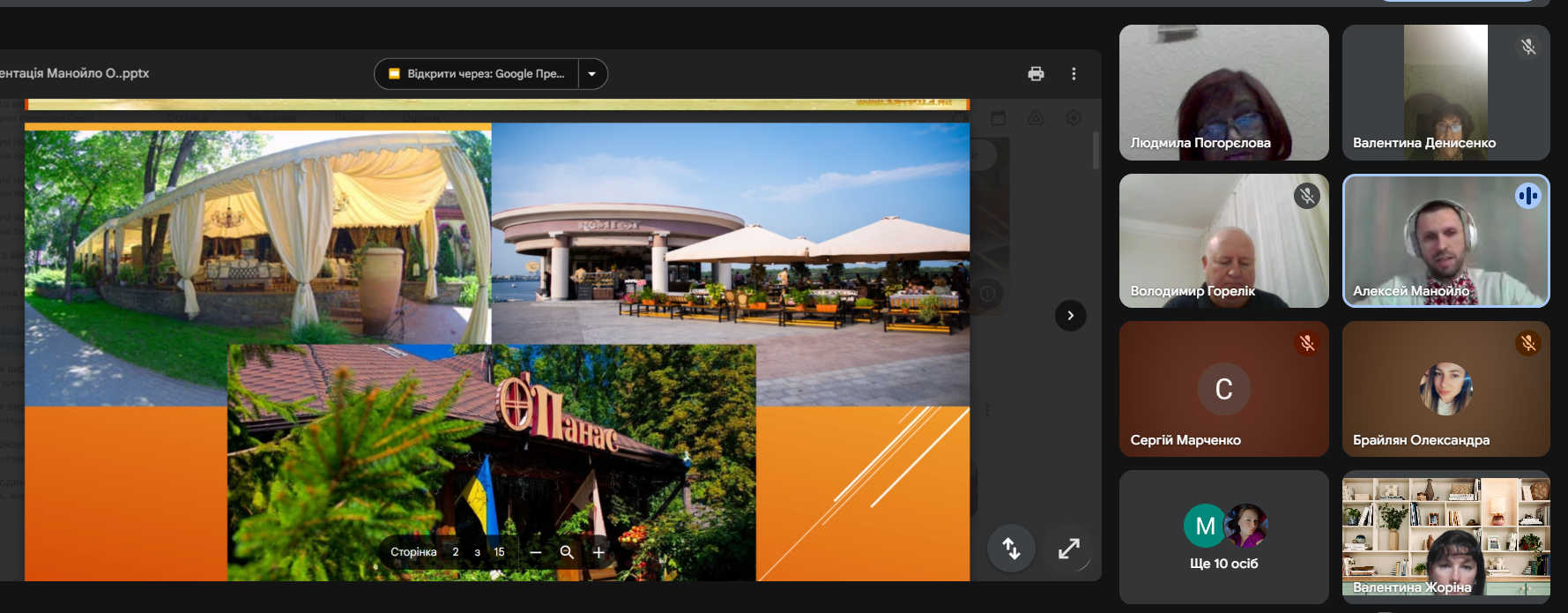Zoom out using the minus icon
The height and width of the screenshot is (613, 1568).
click(x=535, y=552)
